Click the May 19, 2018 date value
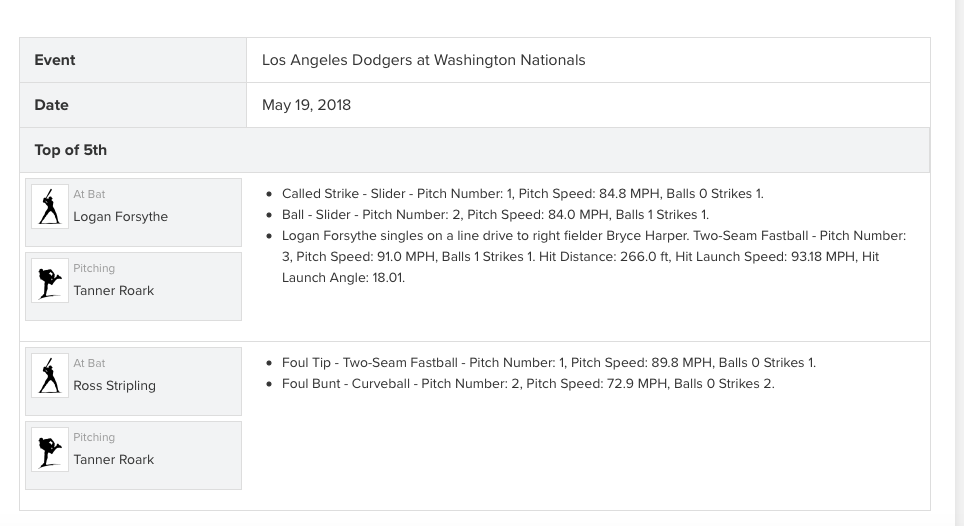The height and width of the screenshot is (526, 964). click(x=306, y=105)
